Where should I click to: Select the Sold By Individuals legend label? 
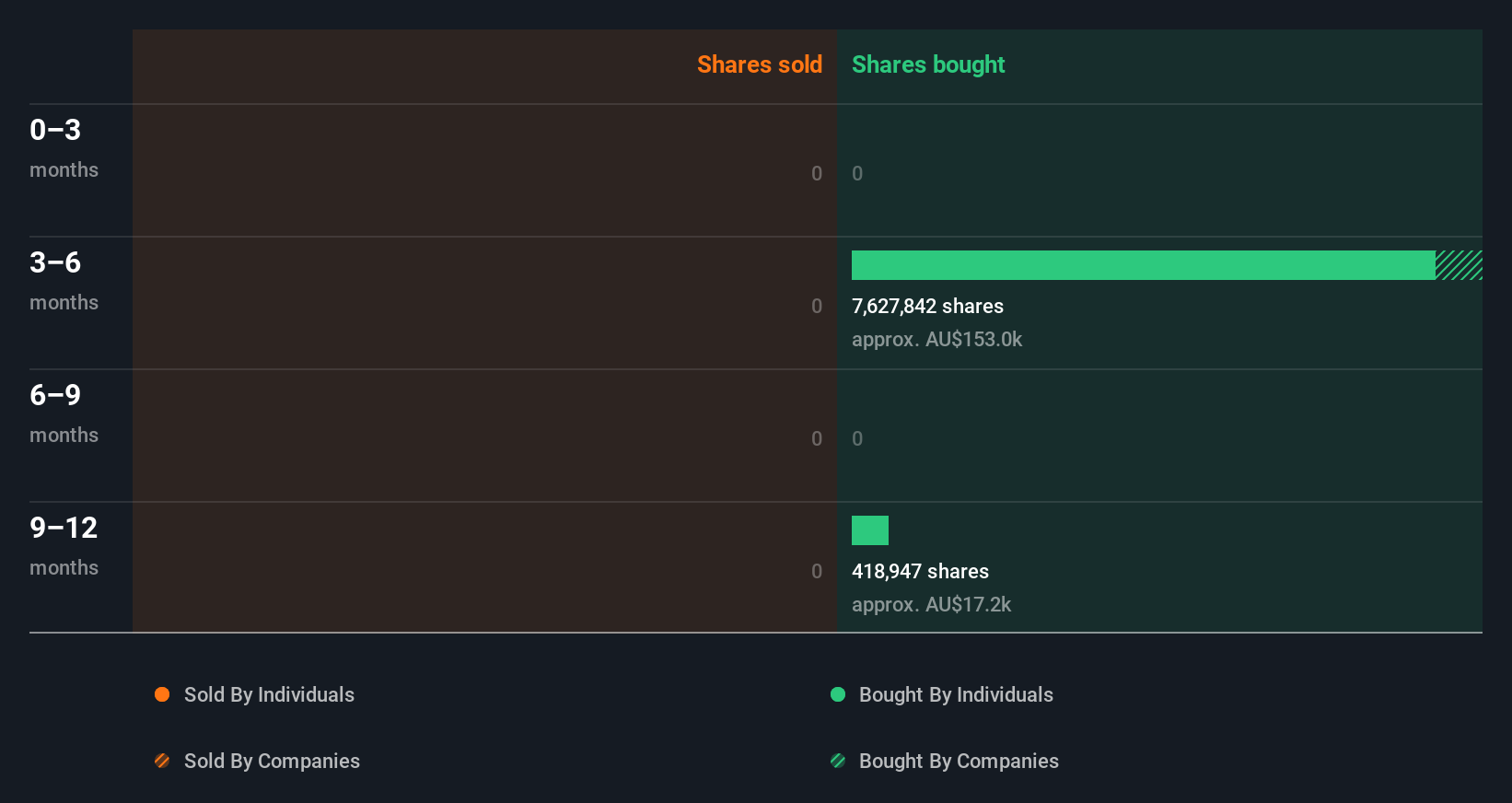tap(269, 694)
